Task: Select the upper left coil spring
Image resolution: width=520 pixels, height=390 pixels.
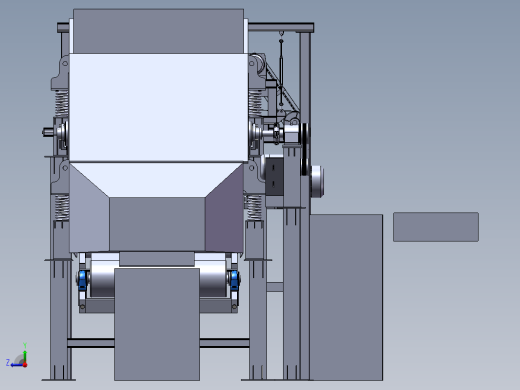Action: 62,103
